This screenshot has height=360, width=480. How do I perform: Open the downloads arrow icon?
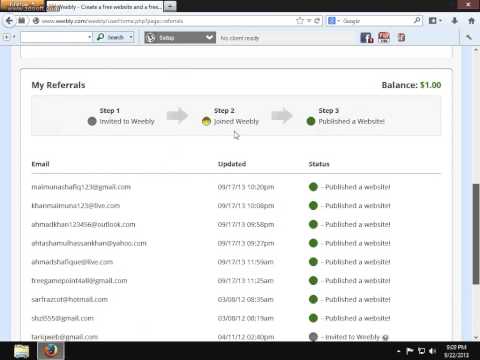pos(454,21)
